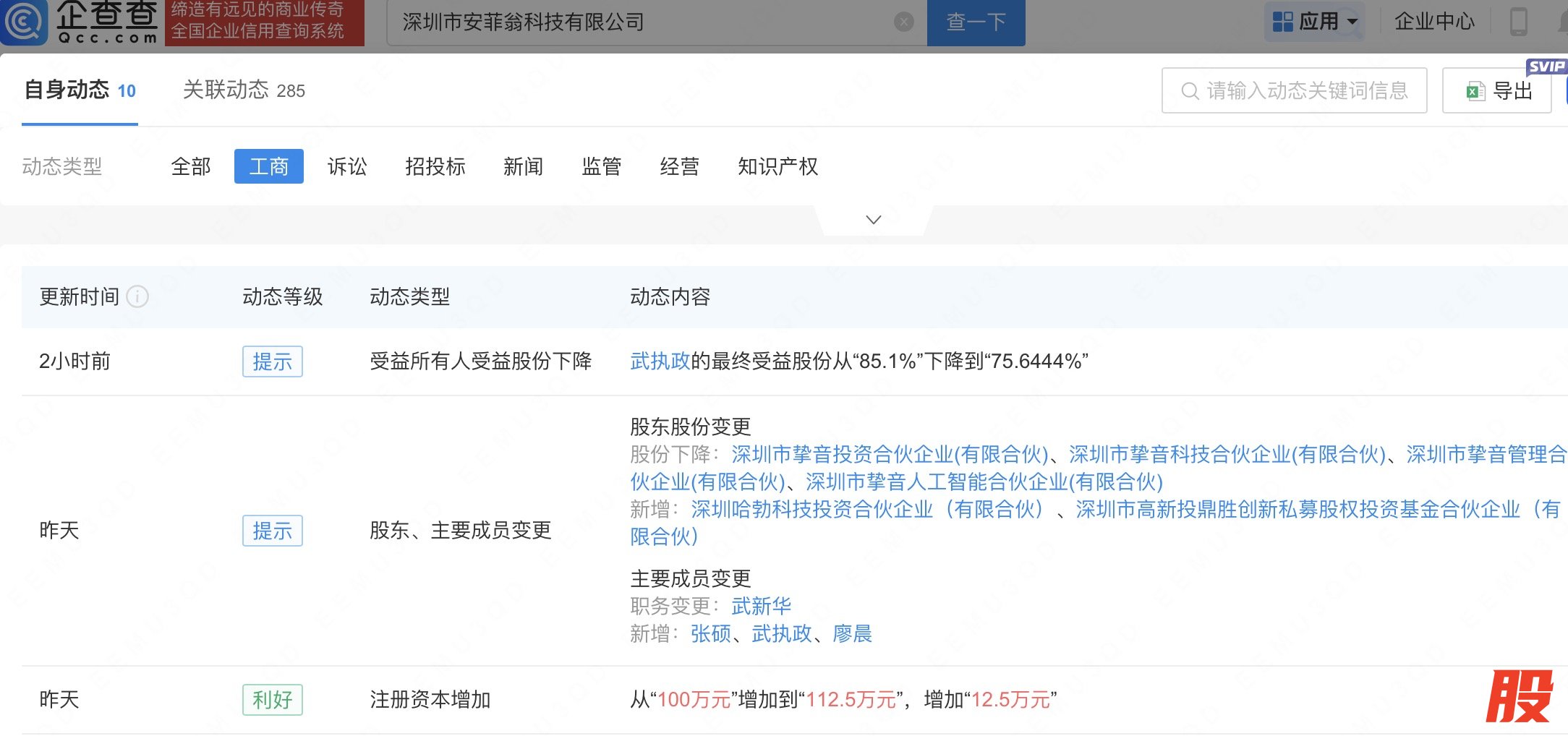Click the mobile phone icon in header
Screen dimensions: 1568x736
1518,22
